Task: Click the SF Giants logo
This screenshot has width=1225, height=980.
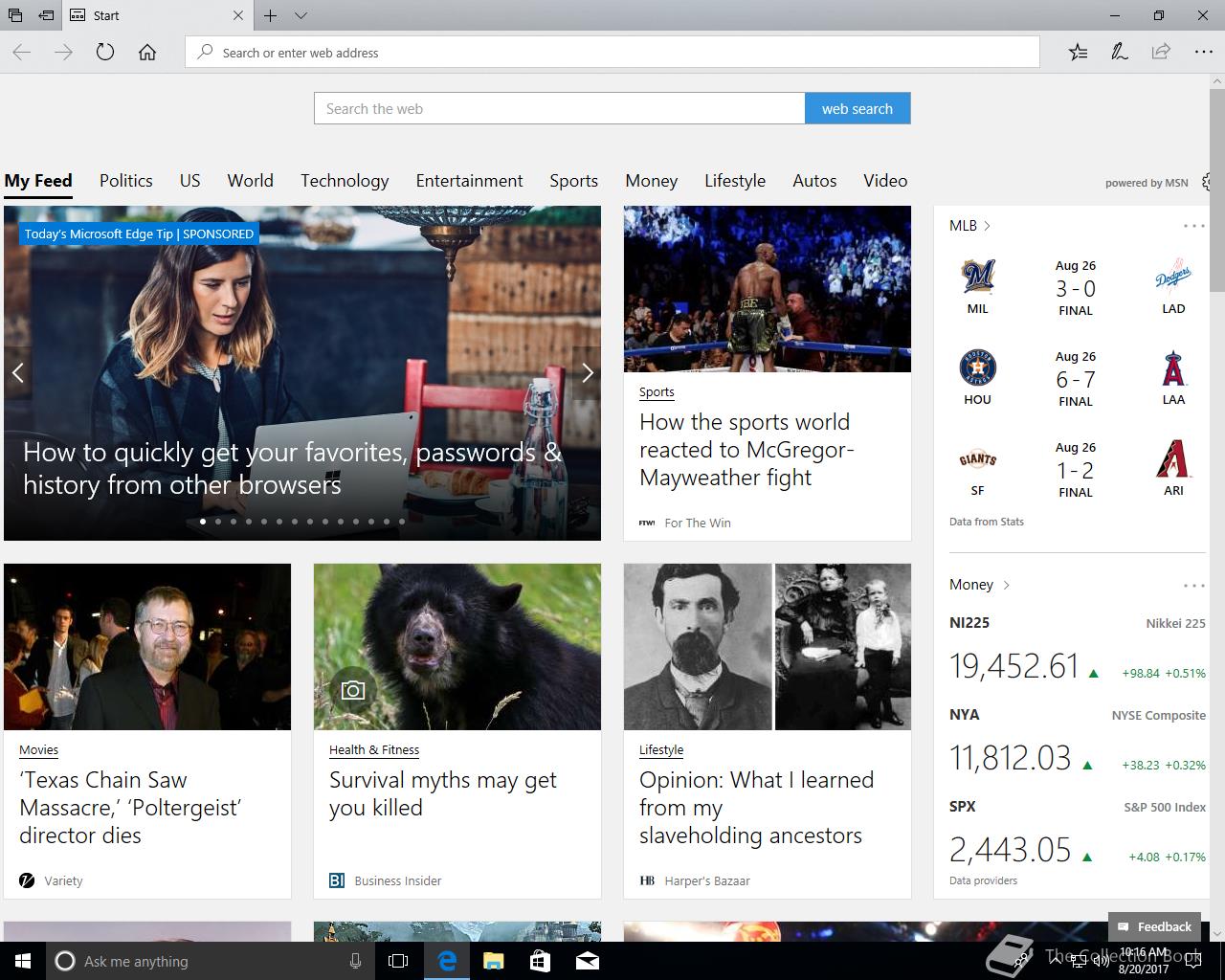Action: [977, 459]
